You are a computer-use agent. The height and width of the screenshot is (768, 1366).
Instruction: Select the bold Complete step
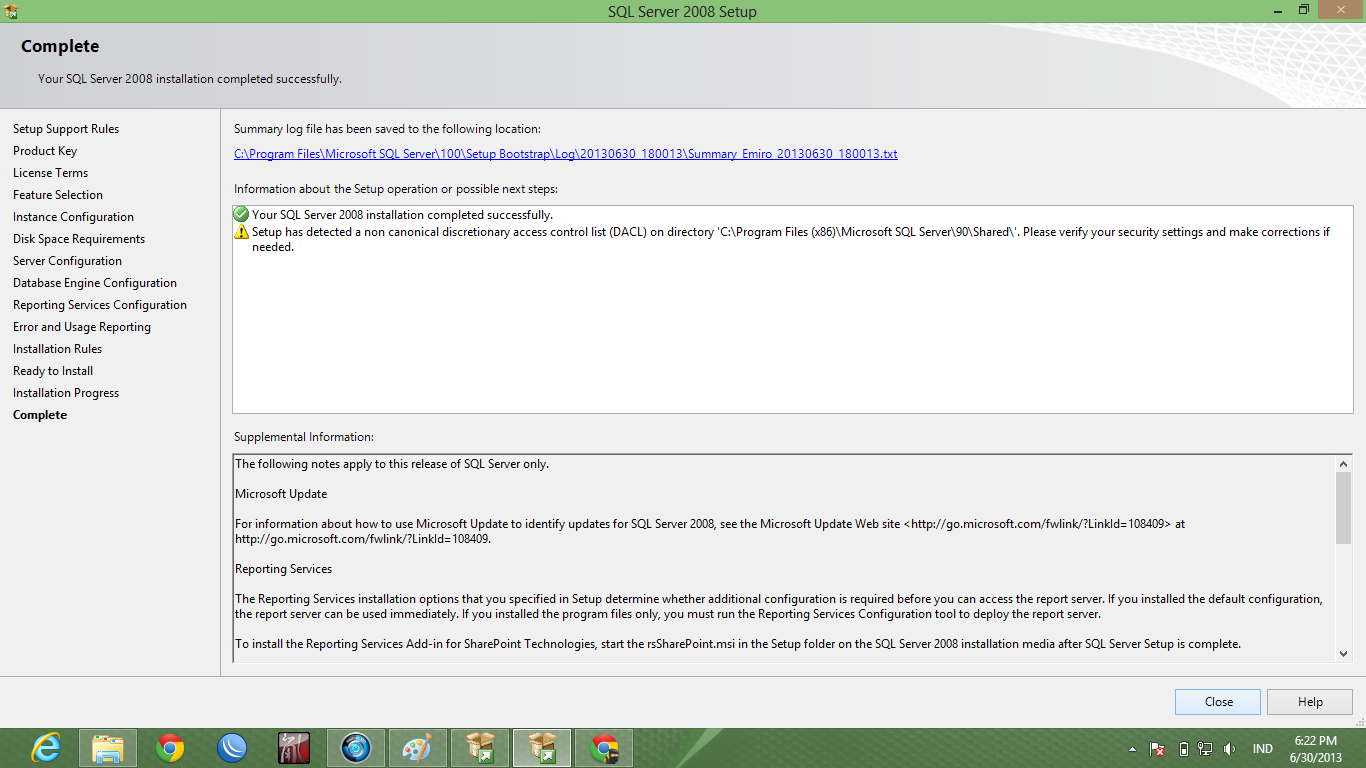[40, 415]
